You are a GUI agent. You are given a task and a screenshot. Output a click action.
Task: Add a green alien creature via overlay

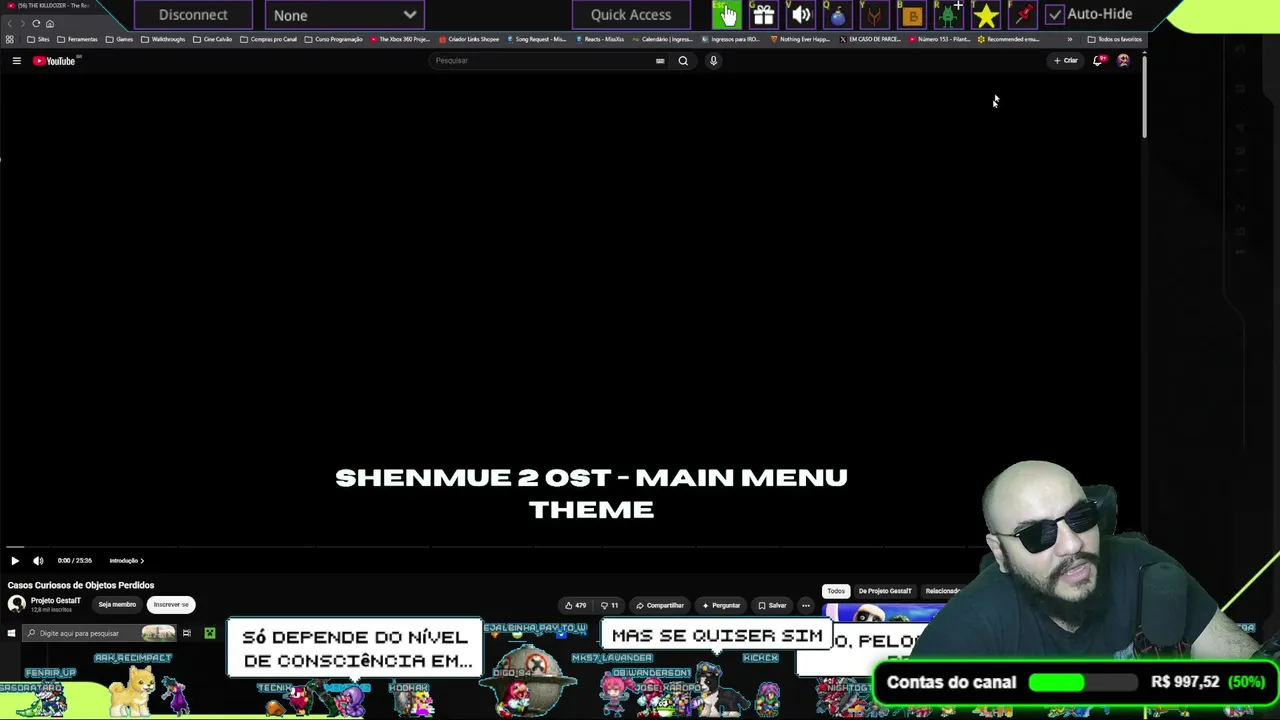click(949, 15)
